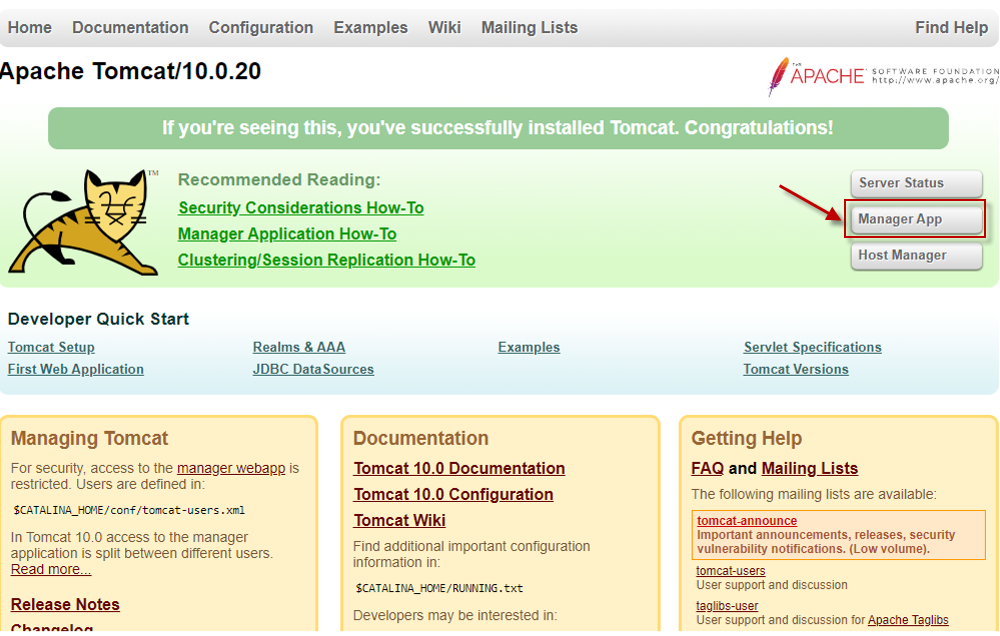1000x636 pixels.
Task: Open the Manager App button
Action: (916, 219)
